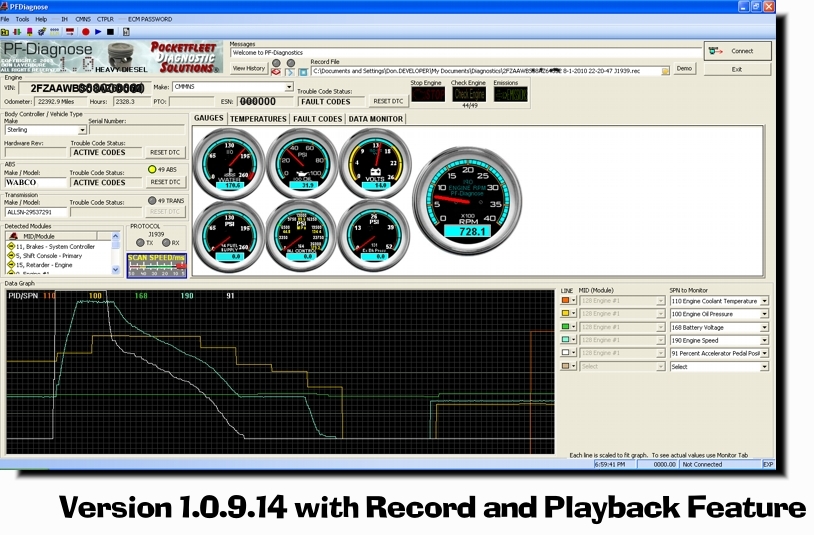Click the RX protocol indicator
Image resolution: width=814 pixels, height=535 pixels.
[166, 242]
